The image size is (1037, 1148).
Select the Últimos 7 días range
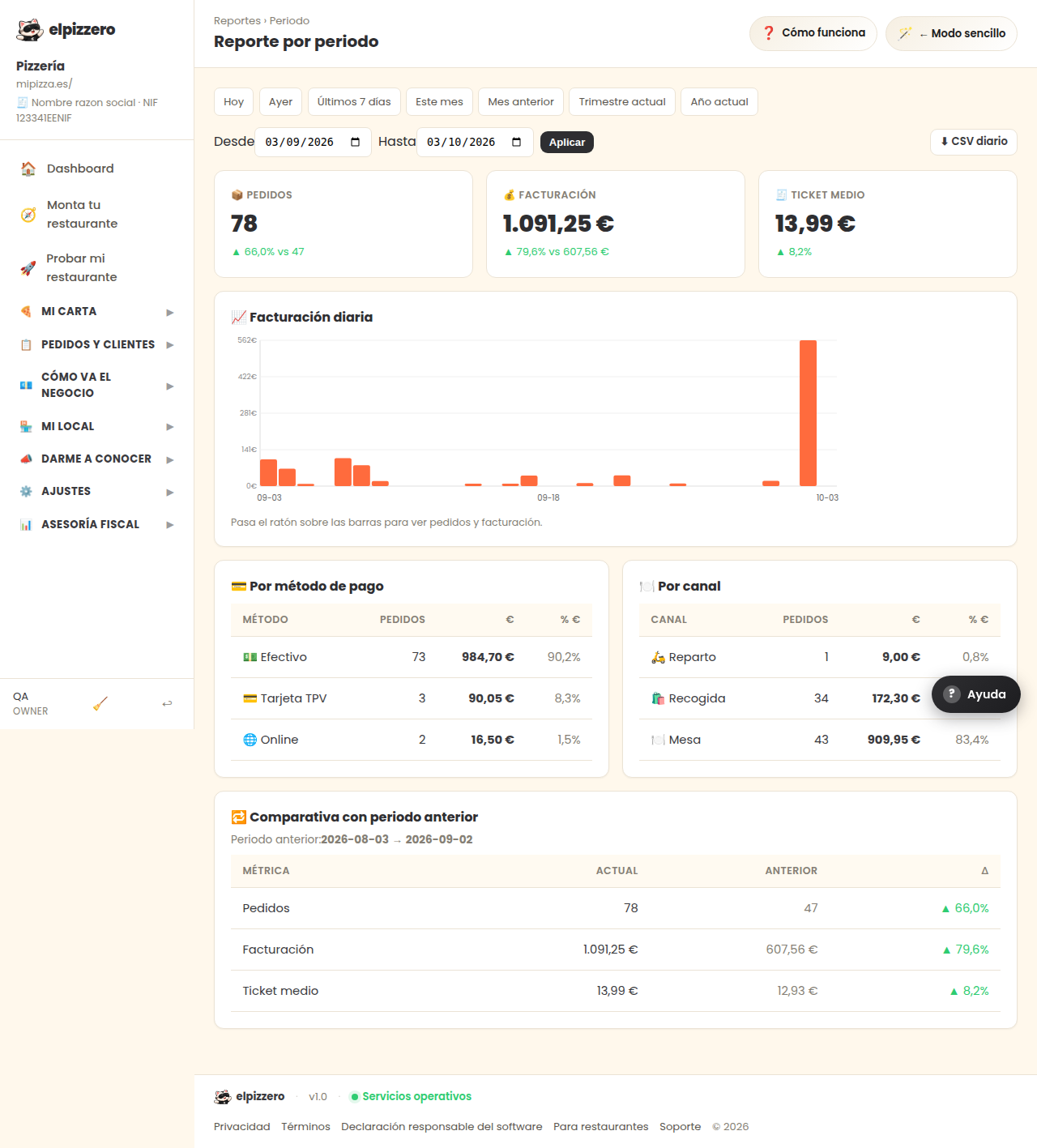tap(354, 102)
